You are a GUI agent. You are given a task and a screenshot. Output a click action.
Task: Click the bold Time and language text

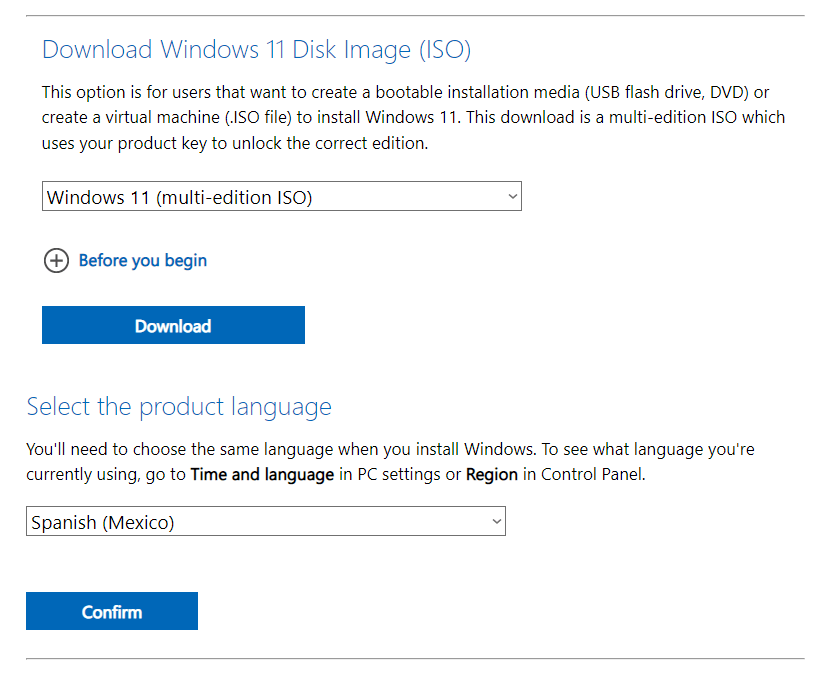pyautogui.click(x=262, y=474)
